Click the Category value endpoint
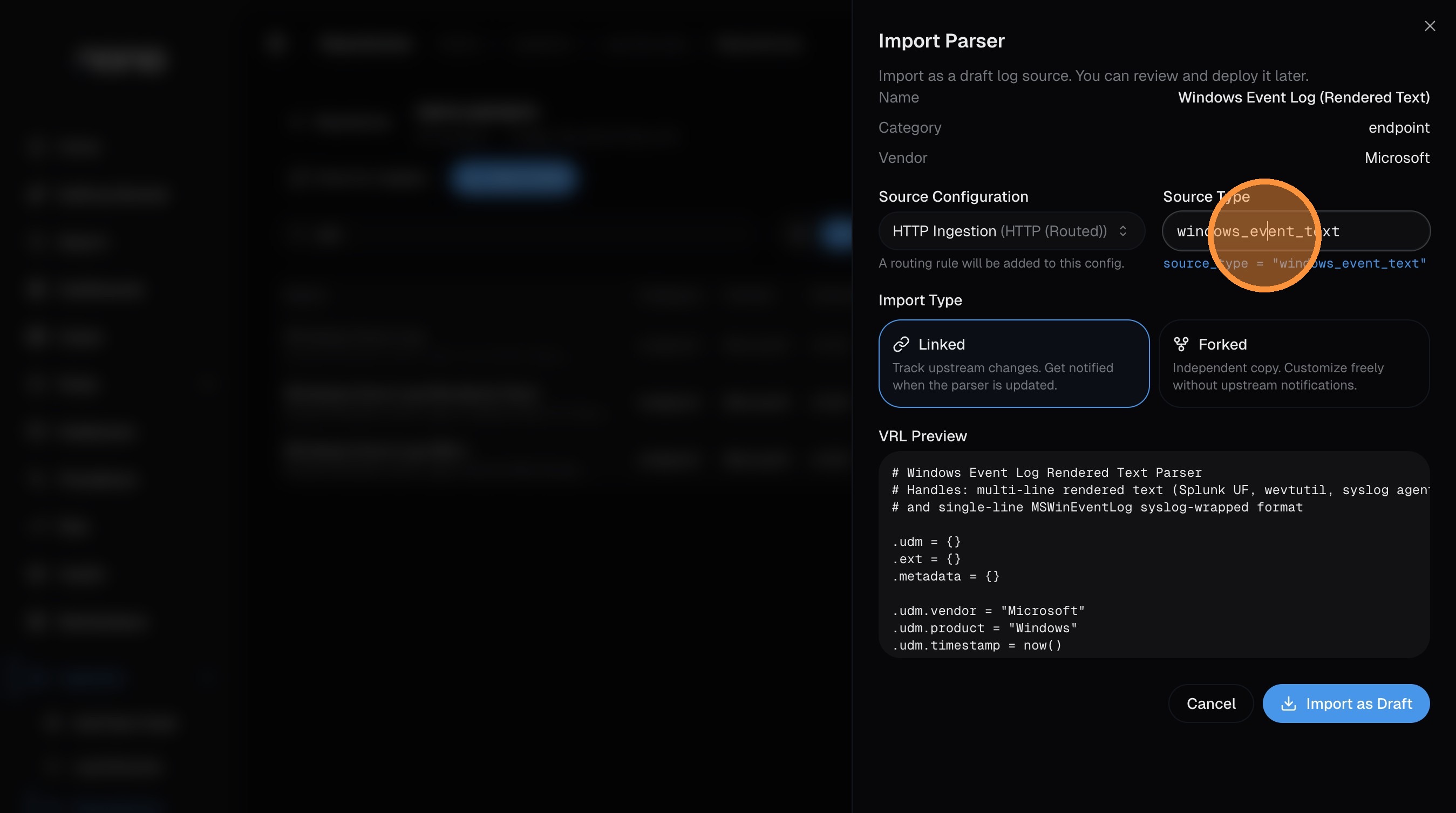 [1399, 127]
